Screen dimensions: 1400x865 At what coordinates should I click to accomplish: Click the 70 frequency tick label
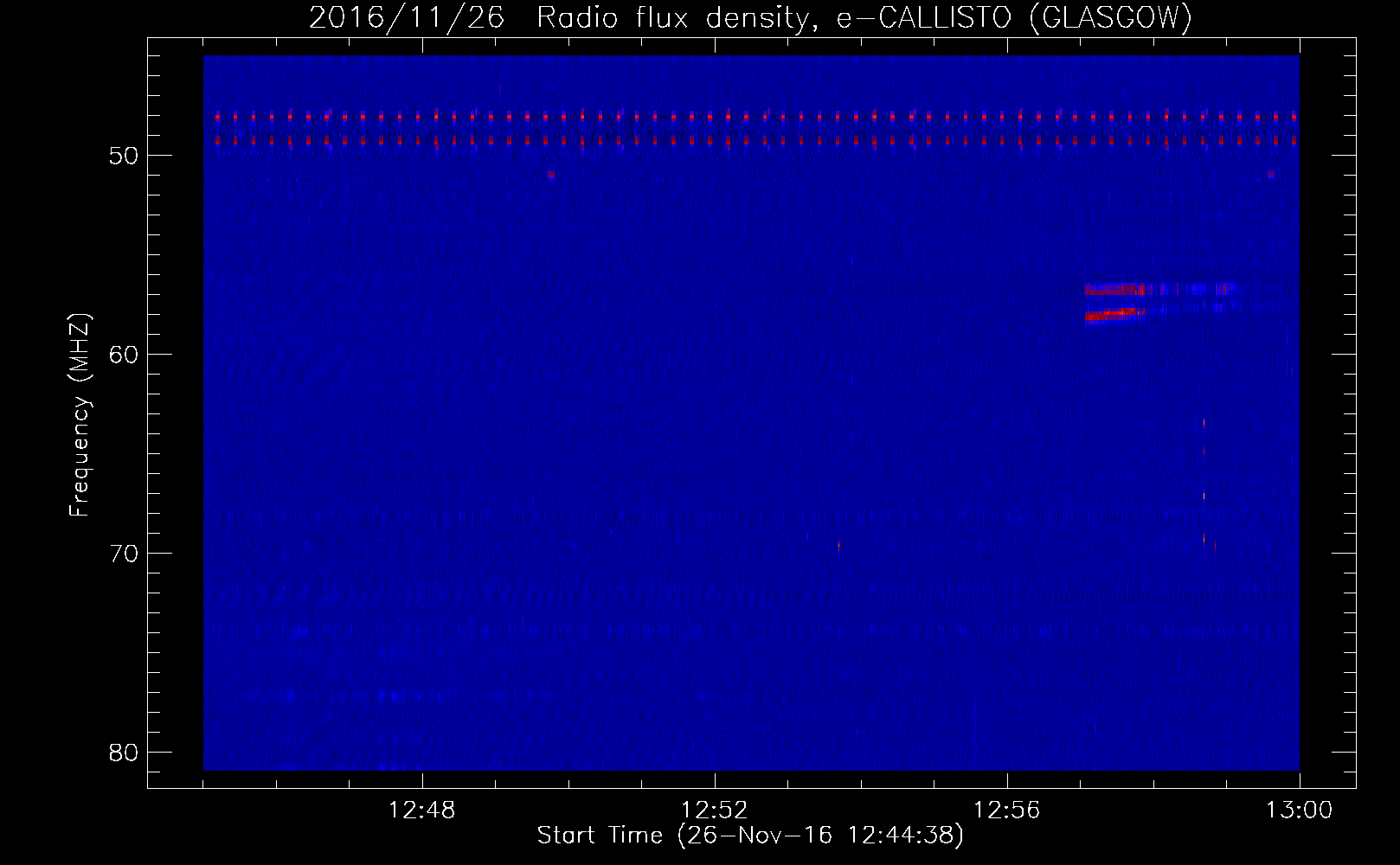pos(124,554)
